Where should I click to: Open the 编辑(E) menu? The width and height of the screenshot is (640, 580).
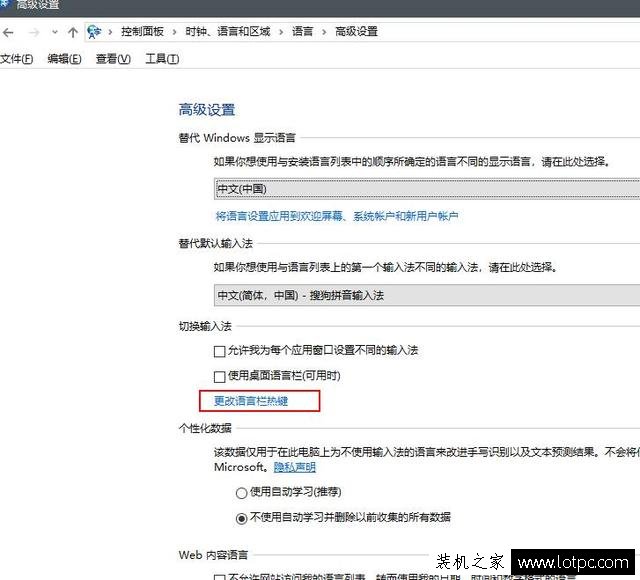(x=64, y=59)
